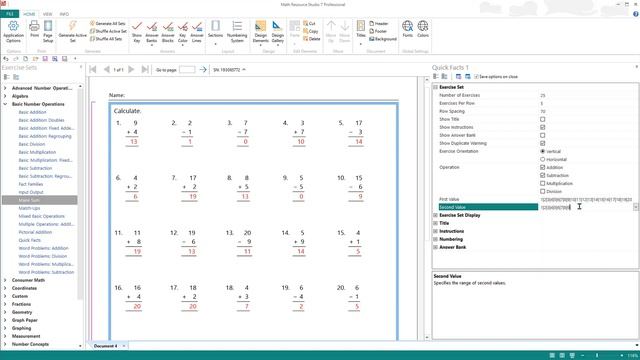Select Basic Addition exercise set

click(x=32, y=112)
